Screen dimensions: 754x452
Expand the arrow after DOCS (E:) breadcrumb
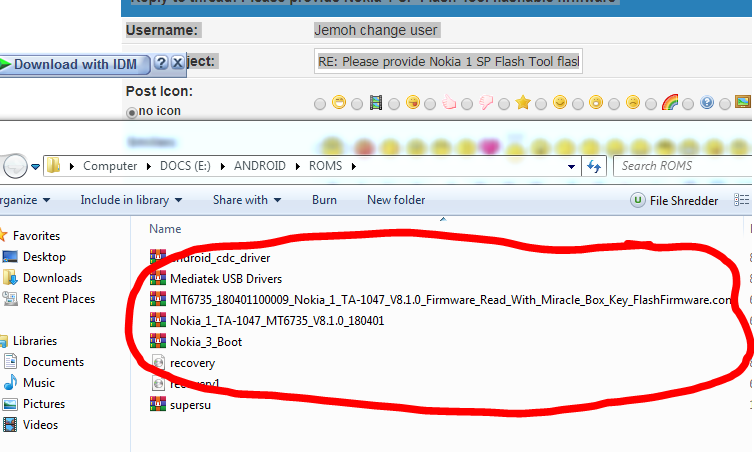point(223,166)
